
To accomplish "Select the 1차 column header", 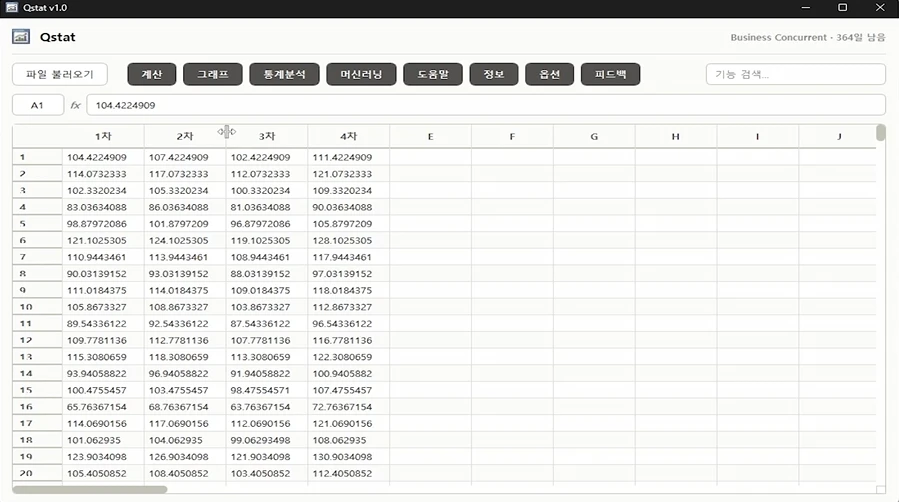I will pos(103,136).
